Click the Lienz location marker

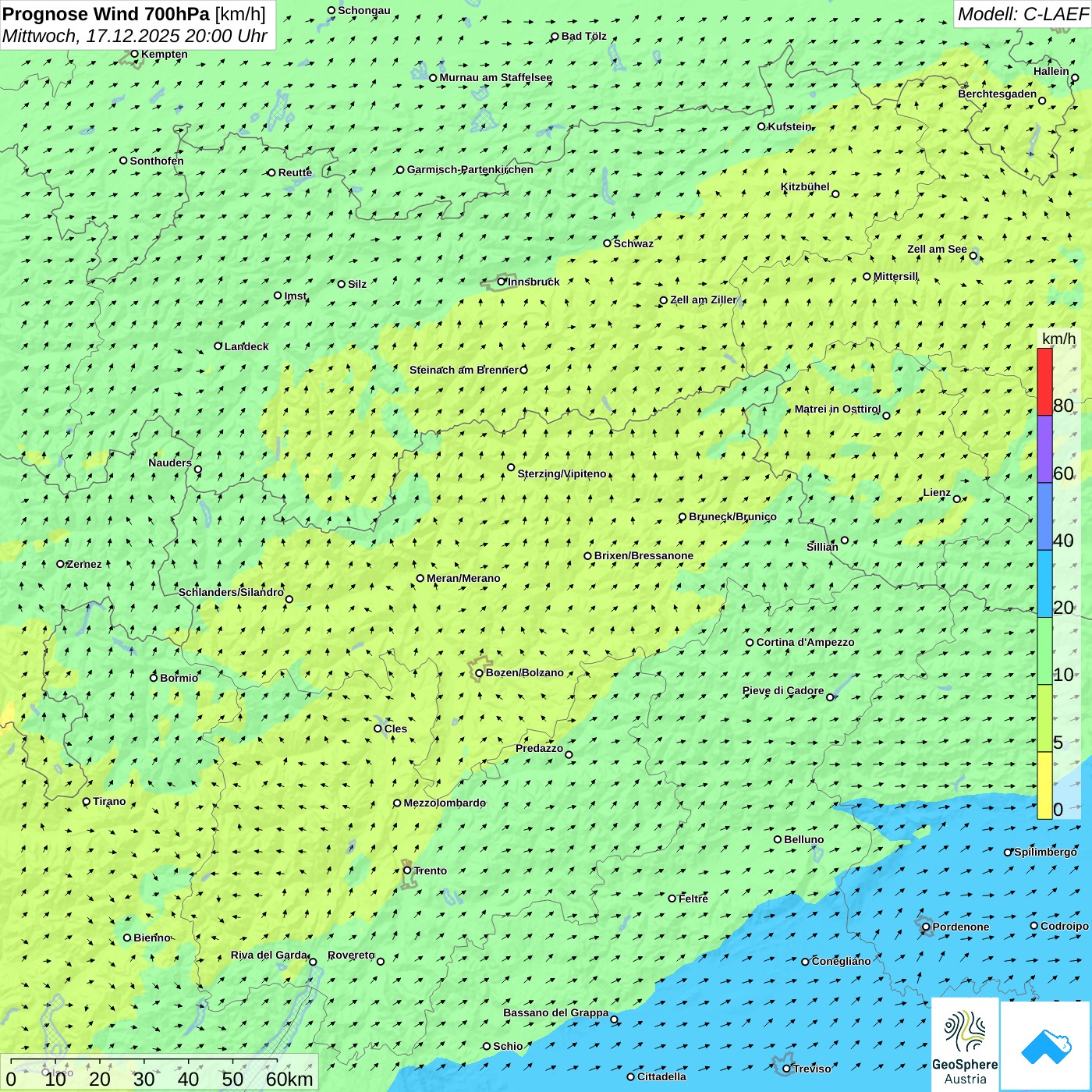(957, 499)
